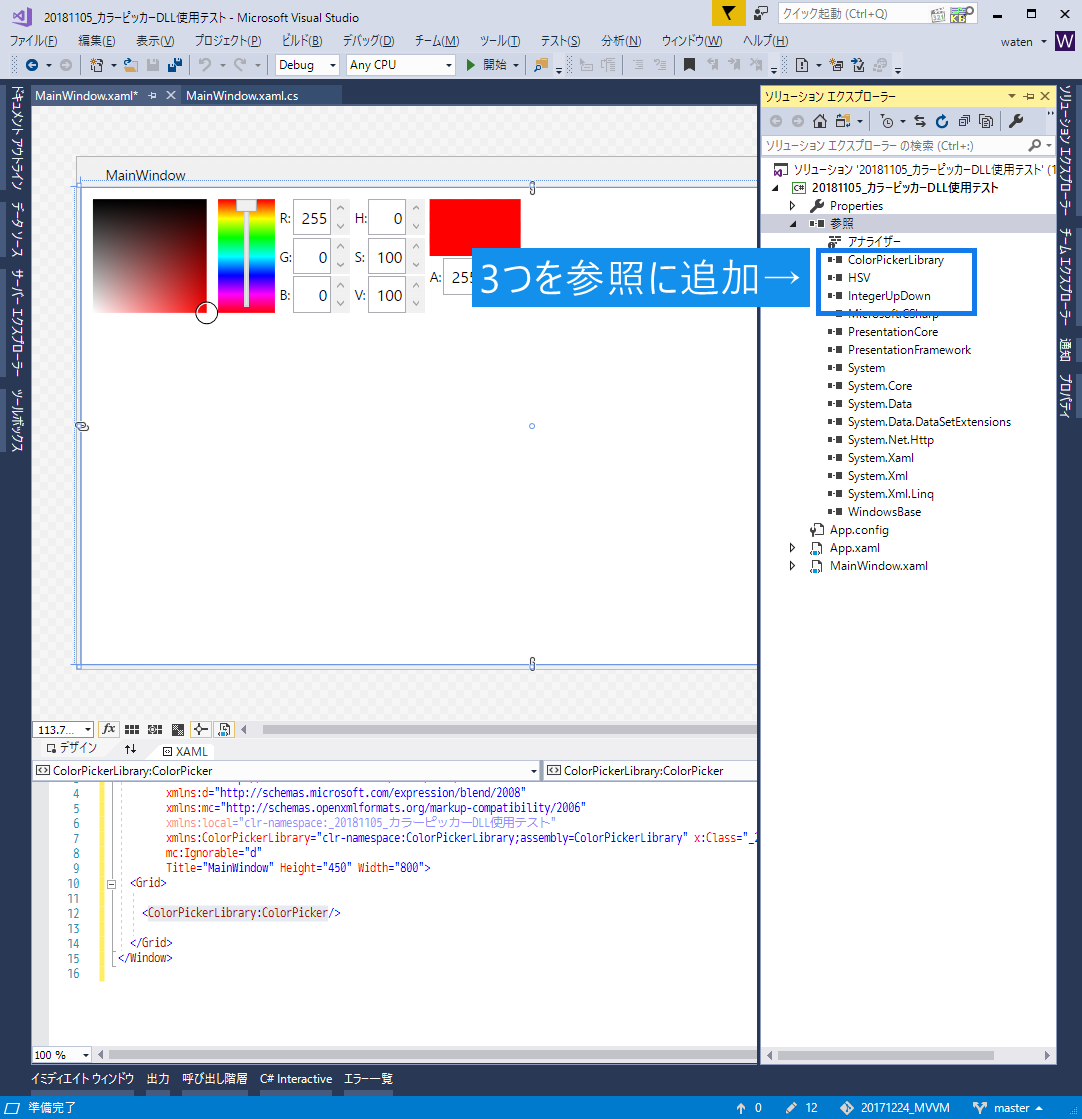Click the feedback flag notification icon
The width and height of the screenshot is (1082, 1119).
729,14
